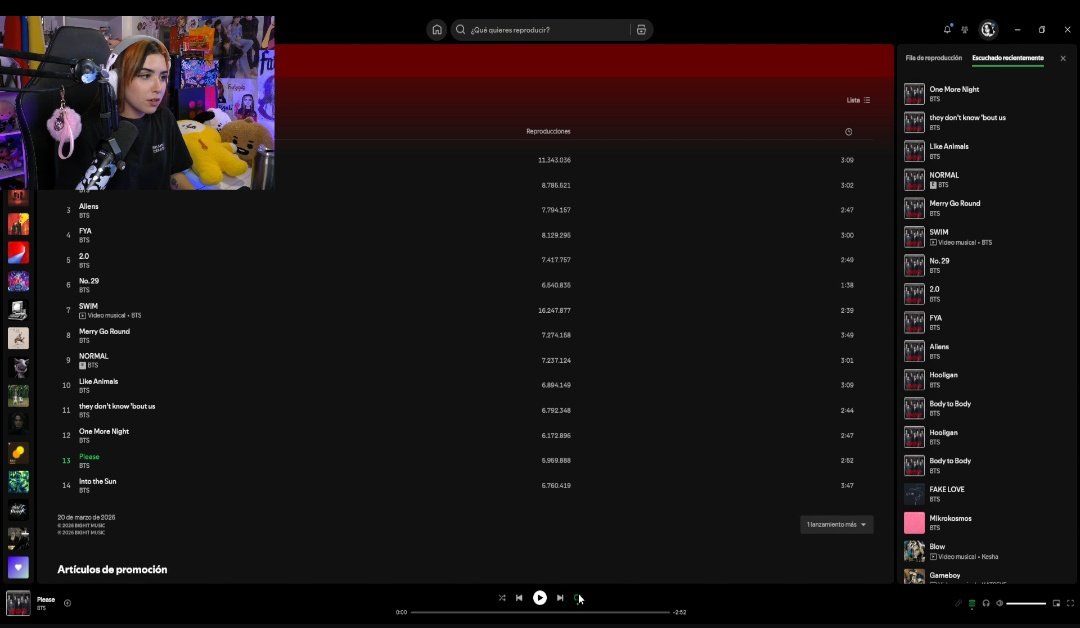This screenshot has height=628, width=1080.
Task: Select the green Please track 13 title
Action: coord(89,457)
